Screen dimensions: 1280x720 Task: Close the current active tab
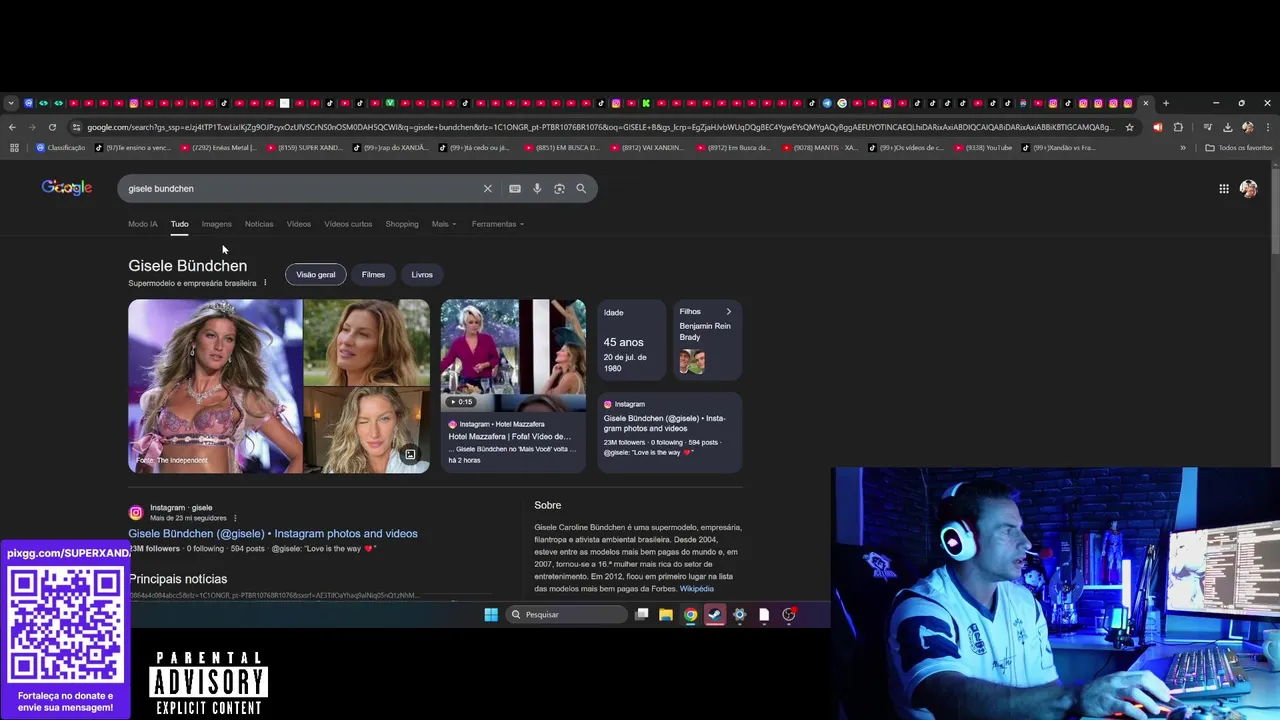pos(1146,103)
